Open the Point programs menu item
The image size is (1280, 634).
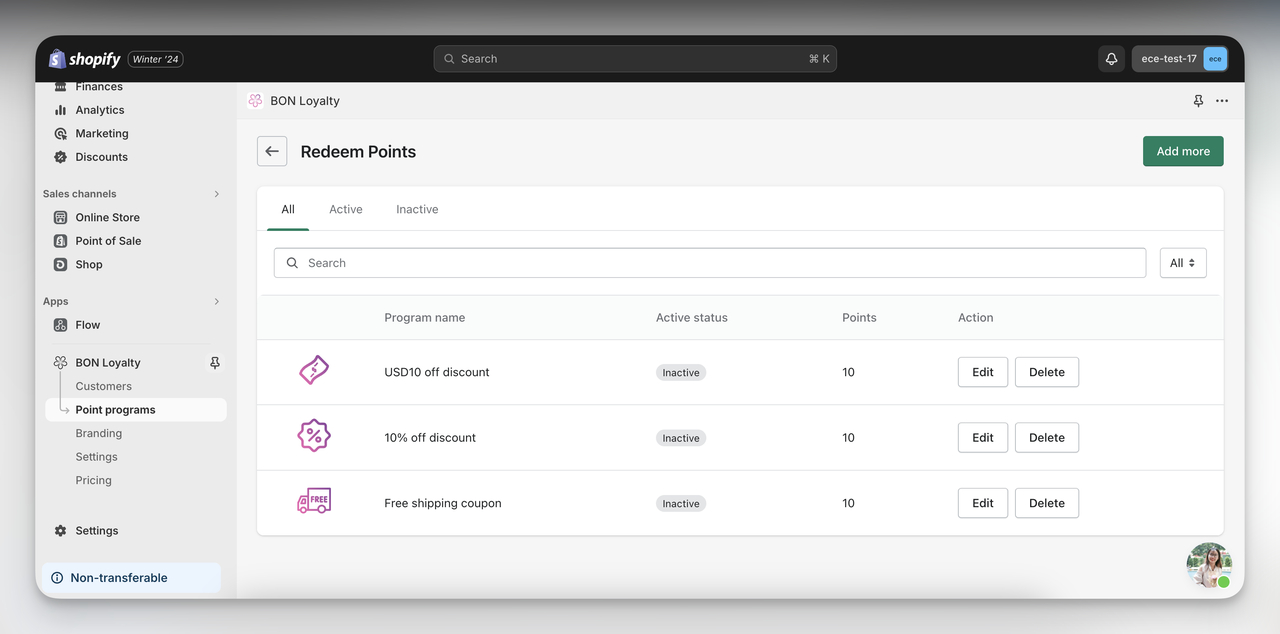pos(116,409)
